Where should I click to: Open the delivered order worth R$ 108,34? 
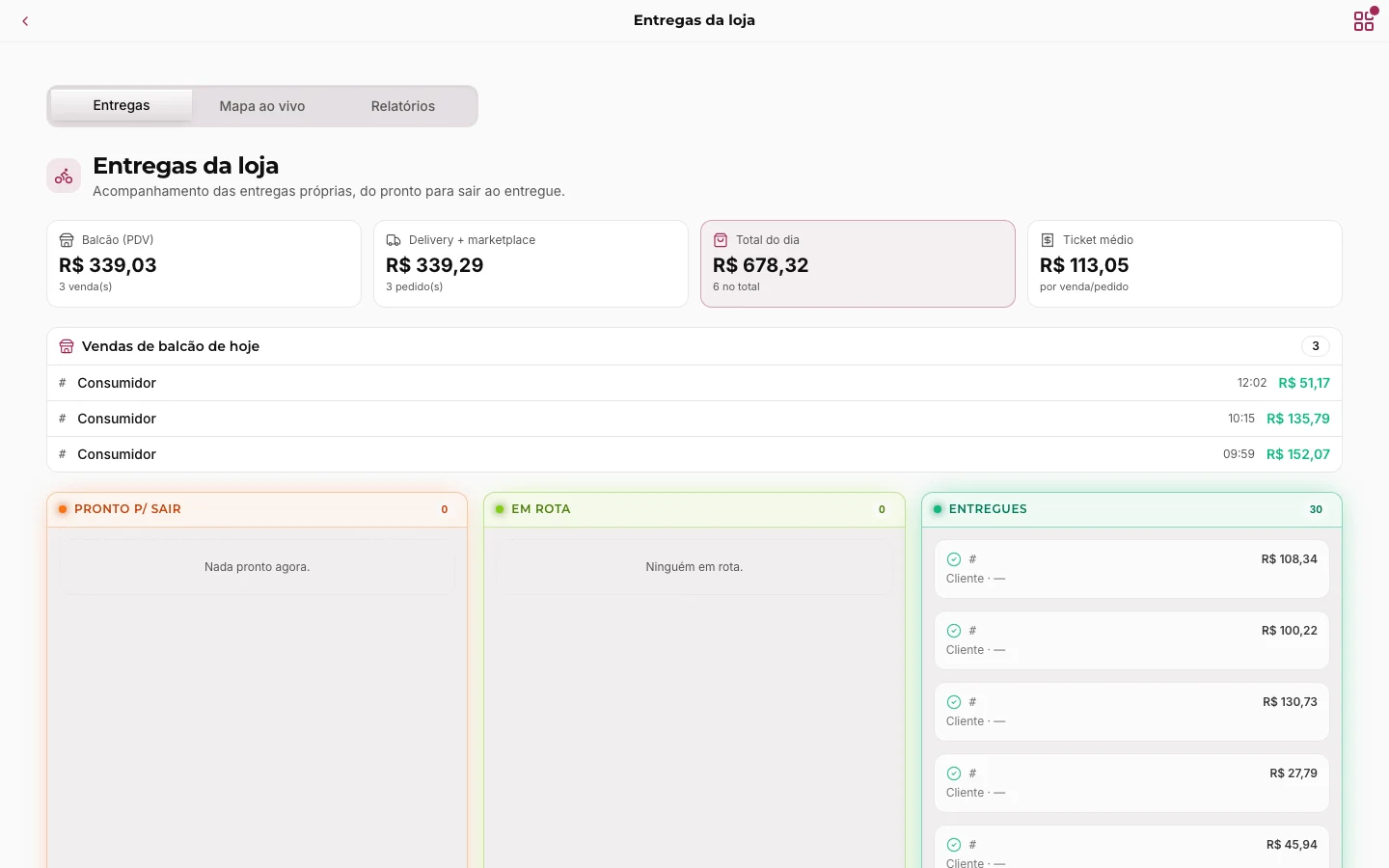coord(1131,569)
